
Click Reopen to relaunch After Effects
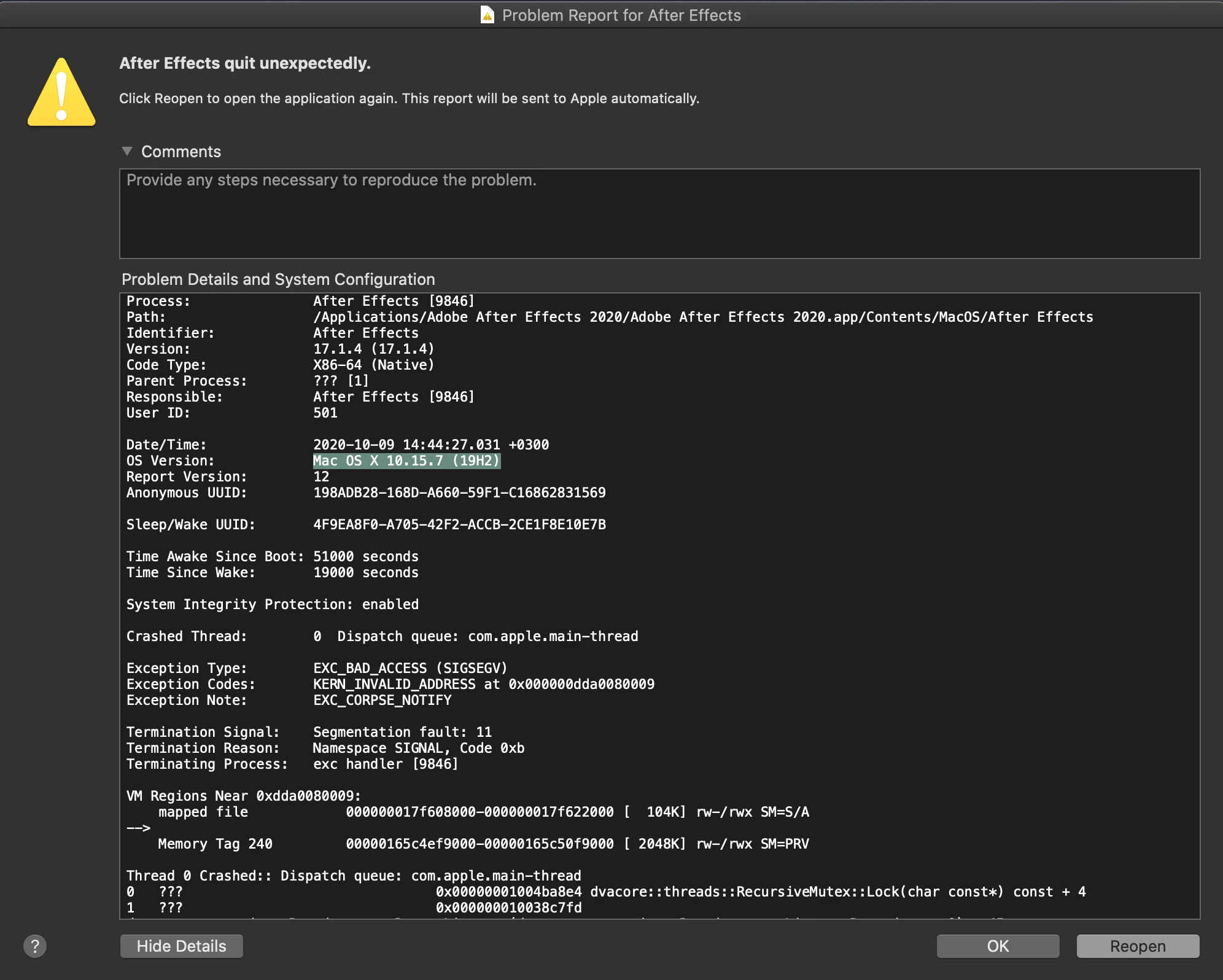point(1137,946)
